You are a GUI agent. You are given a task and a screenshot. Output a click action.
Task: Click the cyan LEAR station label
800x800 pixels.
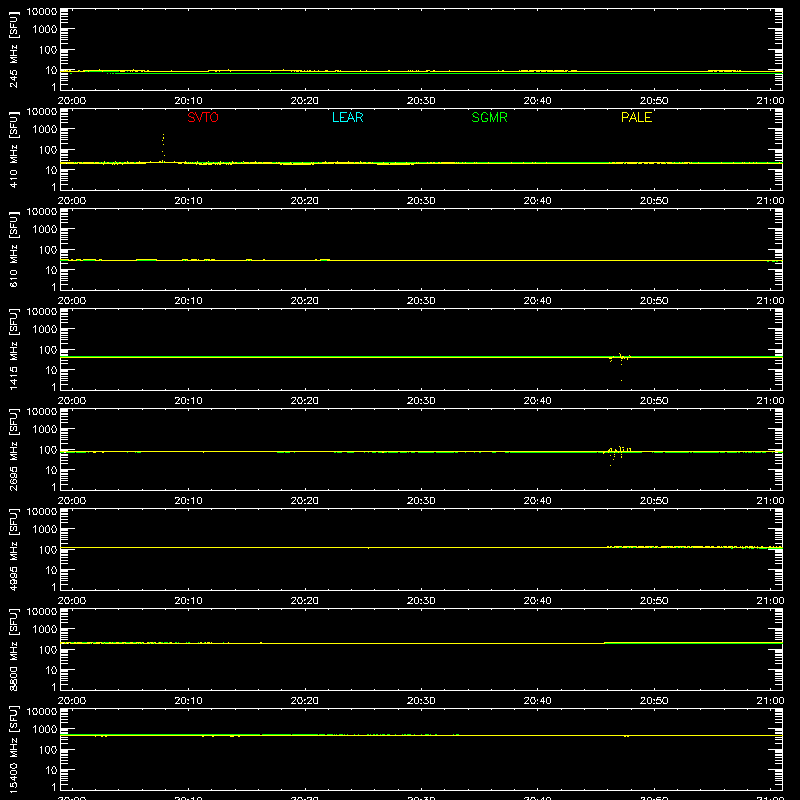click(347, 117)
